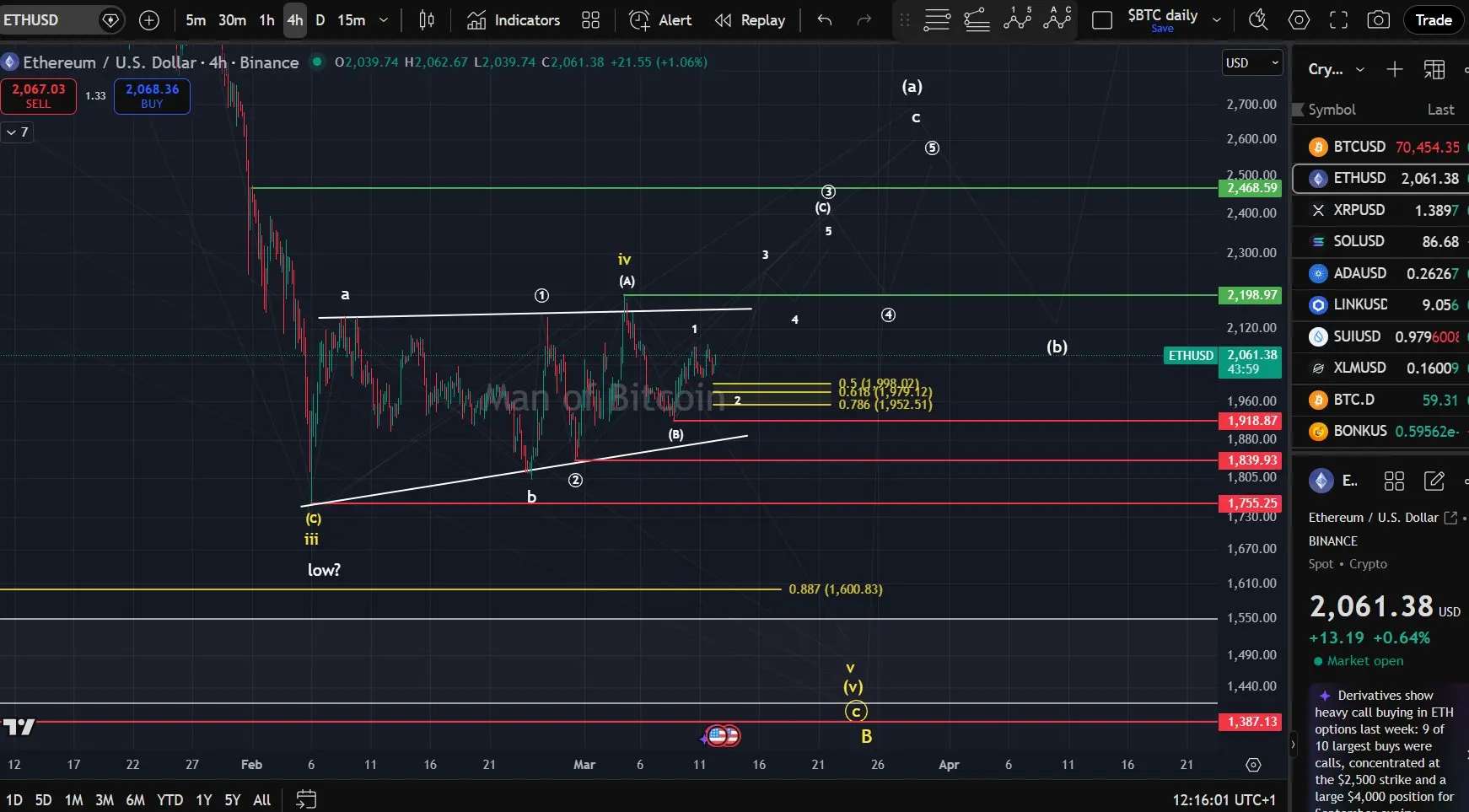The width and height of the screenshot is (1469, 812).
Task: Create a new Alert
Action: tap(660, 20)
